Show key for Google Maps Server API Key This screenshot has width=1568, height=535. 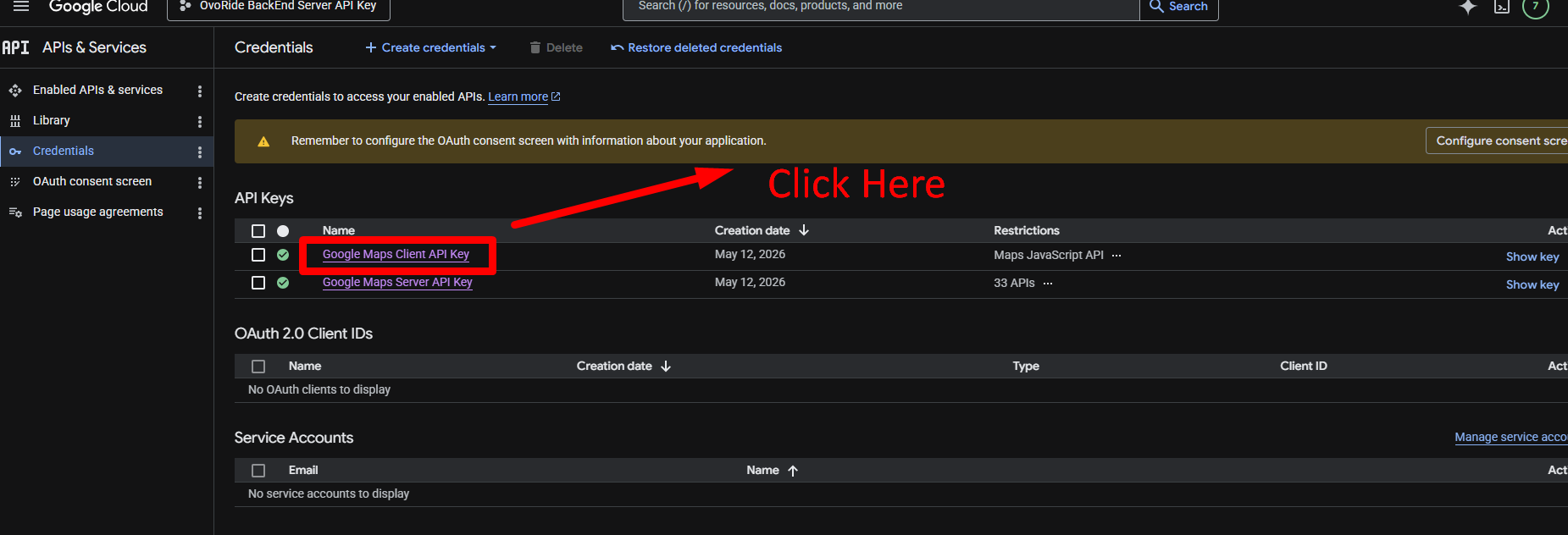click(1532, 284)
